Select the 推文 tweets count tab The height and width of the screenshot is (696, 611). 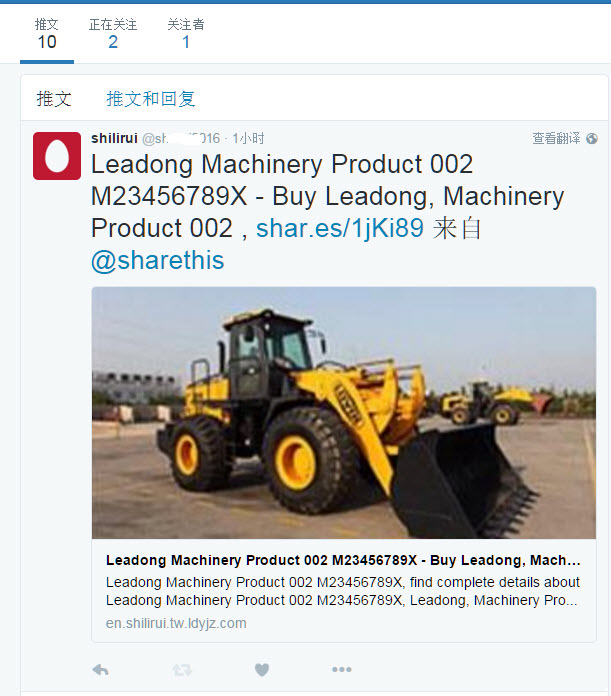click(x=47, y=35)
